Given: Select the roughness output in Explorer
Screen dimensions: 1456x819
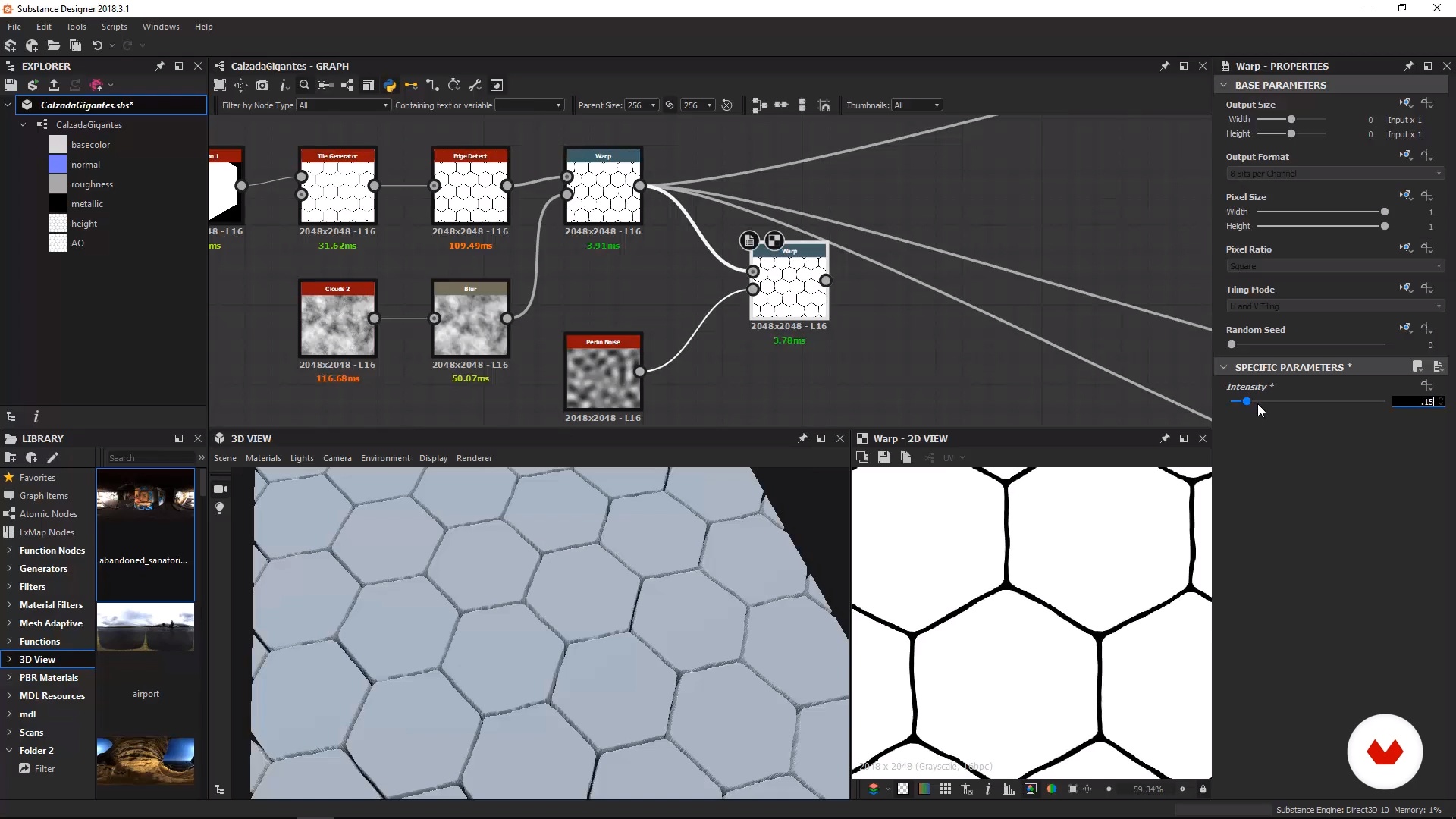Looking at the screenshot, I should point(92,184).
